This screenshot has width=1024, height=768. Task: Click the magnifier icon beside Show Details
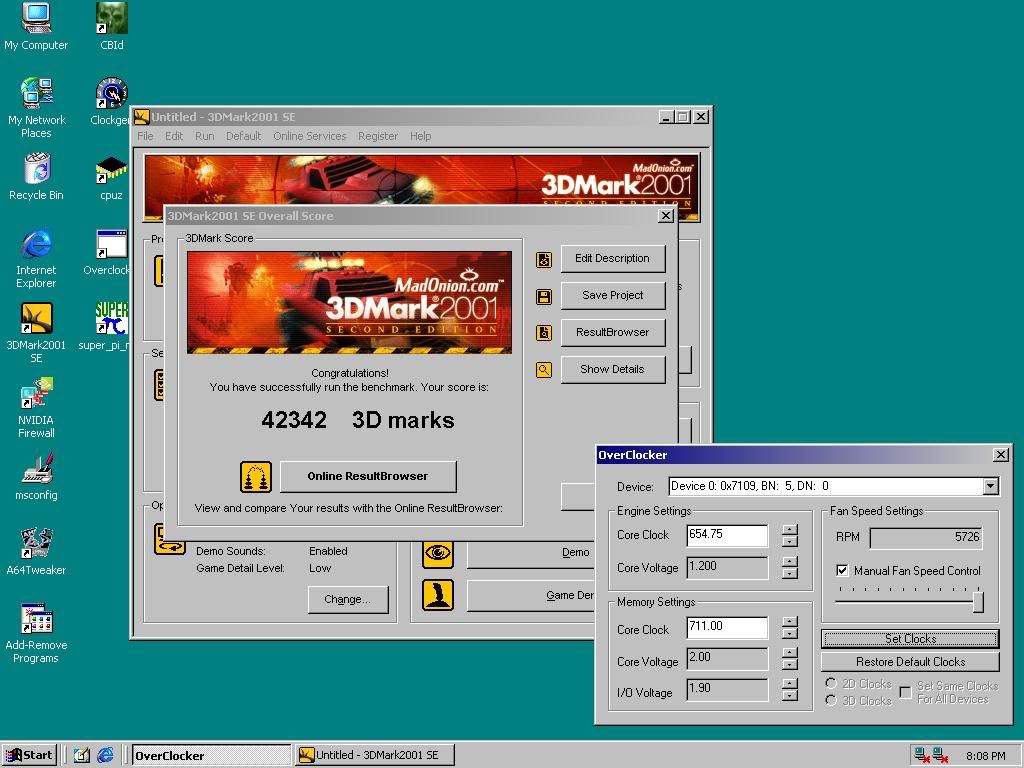[544, 370]
